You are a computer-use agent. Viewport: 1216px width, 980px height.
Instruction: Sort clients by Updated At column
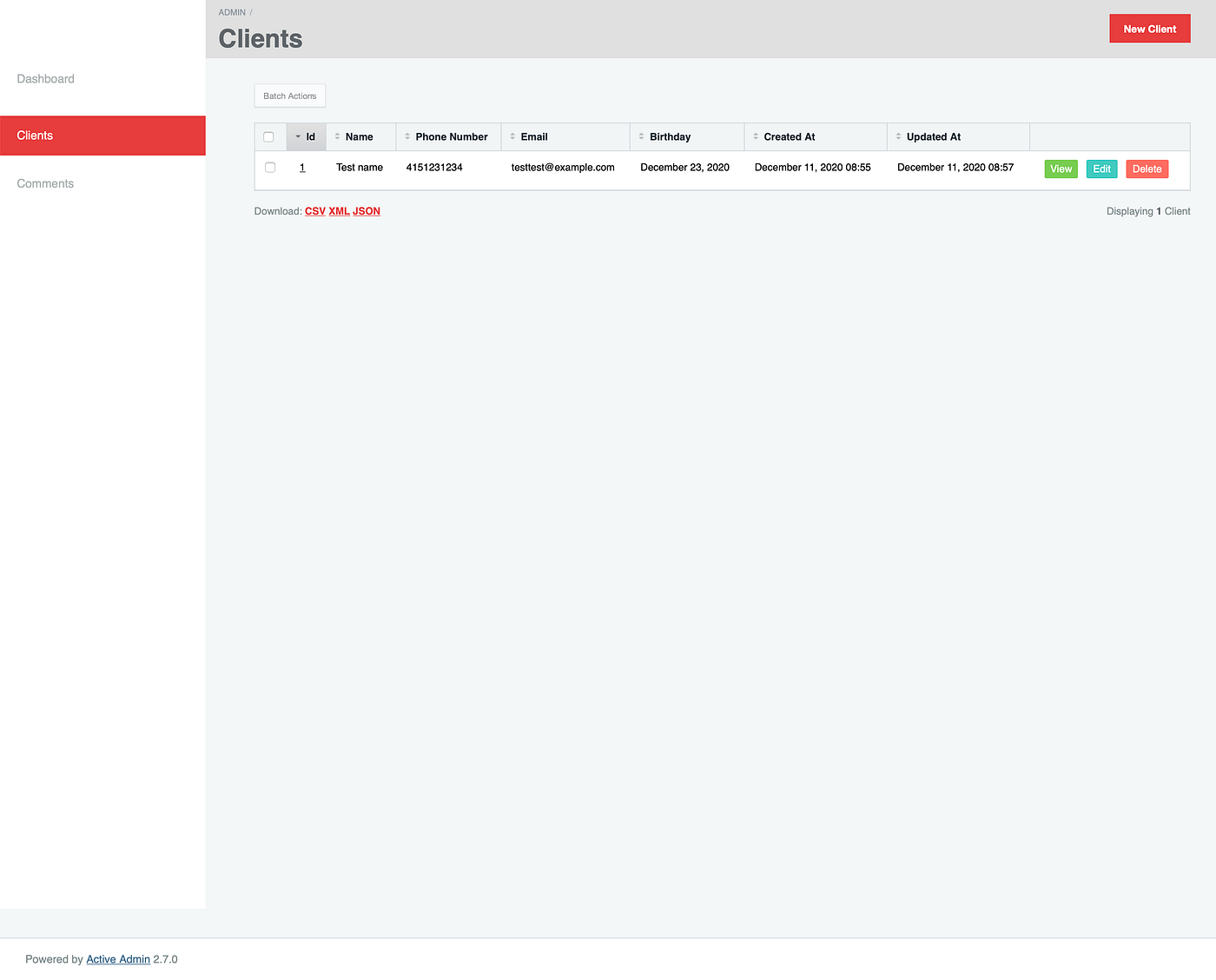932,136
